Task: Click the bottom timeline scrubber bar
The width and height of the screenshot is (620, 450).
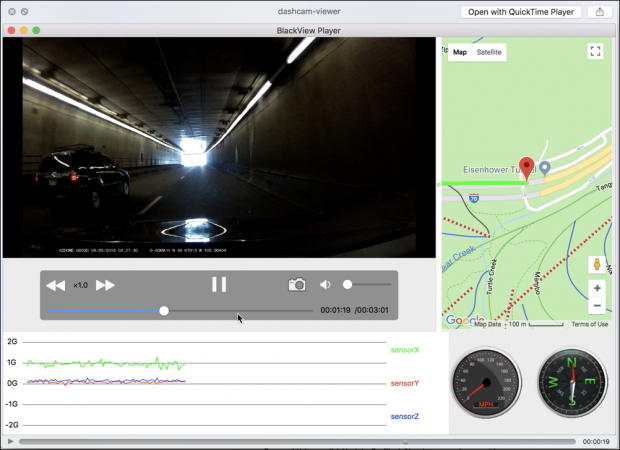Action: (297, 441)
